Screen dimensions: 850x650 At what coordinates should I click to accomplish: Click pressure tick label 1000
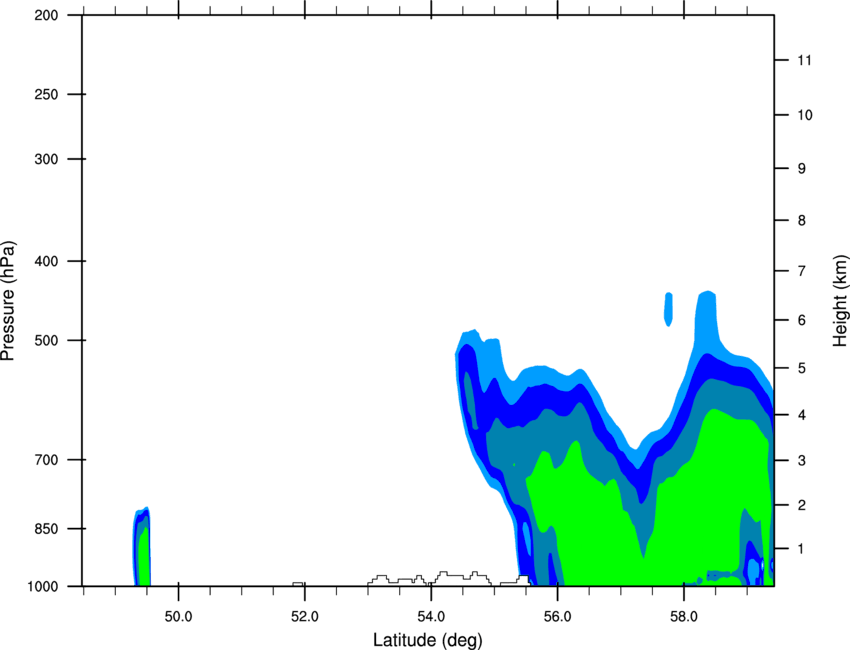click(42, 586)
